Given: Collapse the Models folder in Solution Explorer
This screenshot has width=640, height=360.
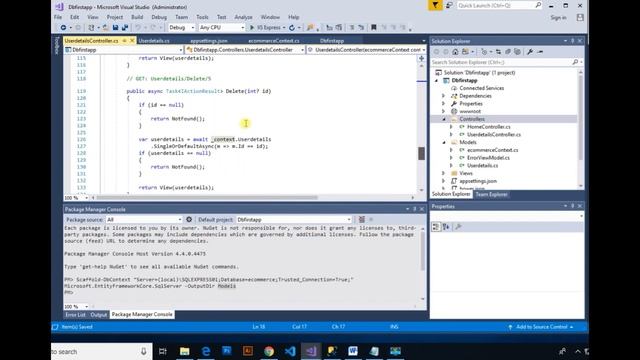Looking at the screenshot, I should tap(444, 142).
